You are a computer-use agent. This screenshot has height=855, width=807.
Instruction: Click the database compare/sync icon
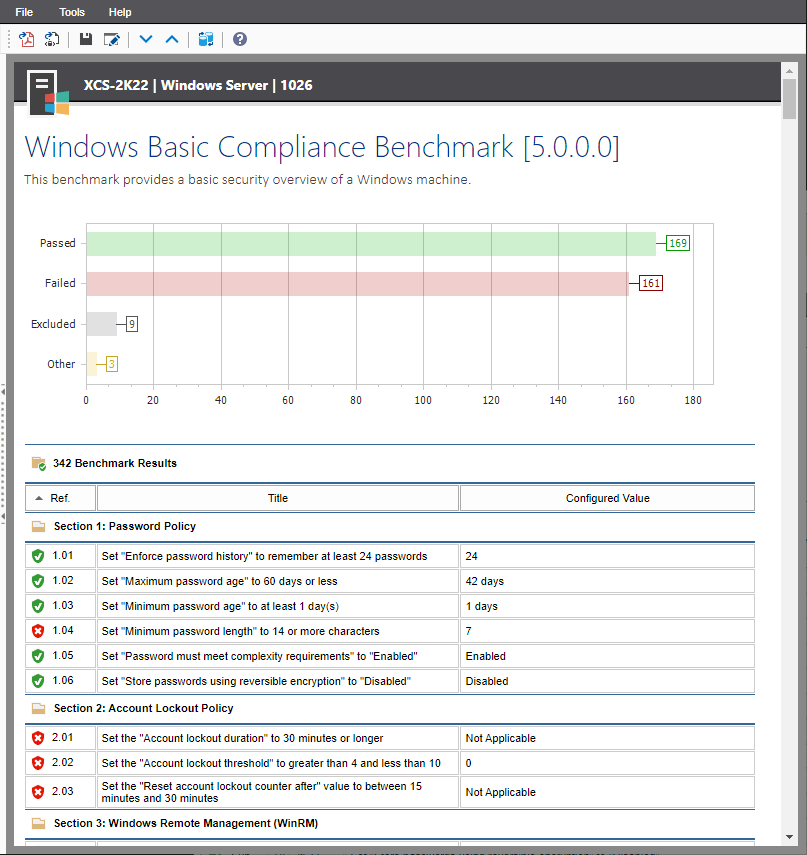coord(206,39)
